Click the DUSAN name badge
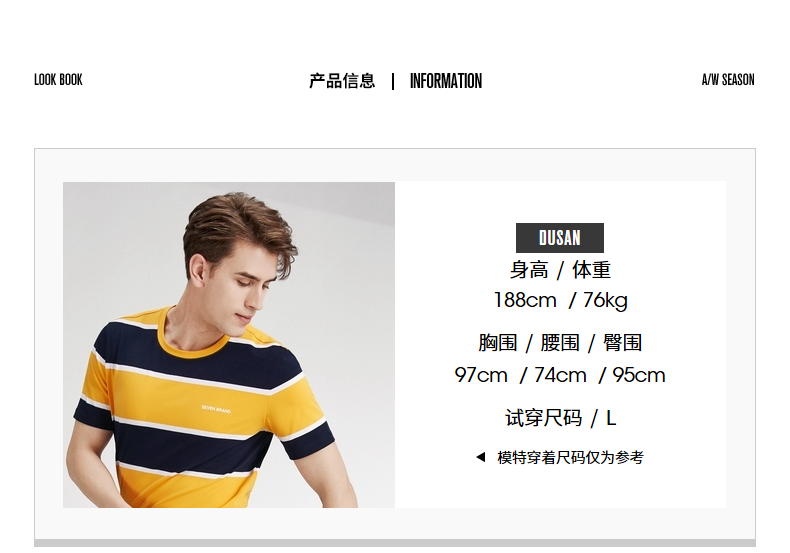This screenshot has height=553, width=790. pyautogui.click(x=560, y=238)
